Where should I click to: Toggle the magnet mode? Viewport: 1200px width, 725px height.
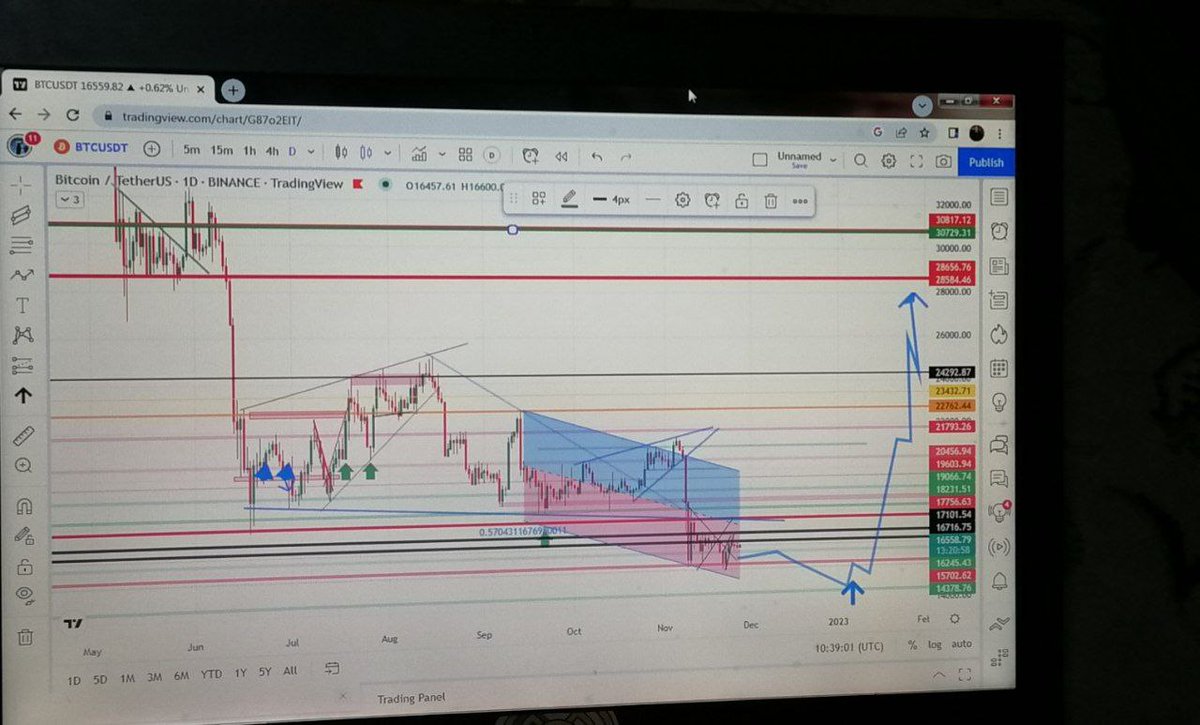point(24,507)
